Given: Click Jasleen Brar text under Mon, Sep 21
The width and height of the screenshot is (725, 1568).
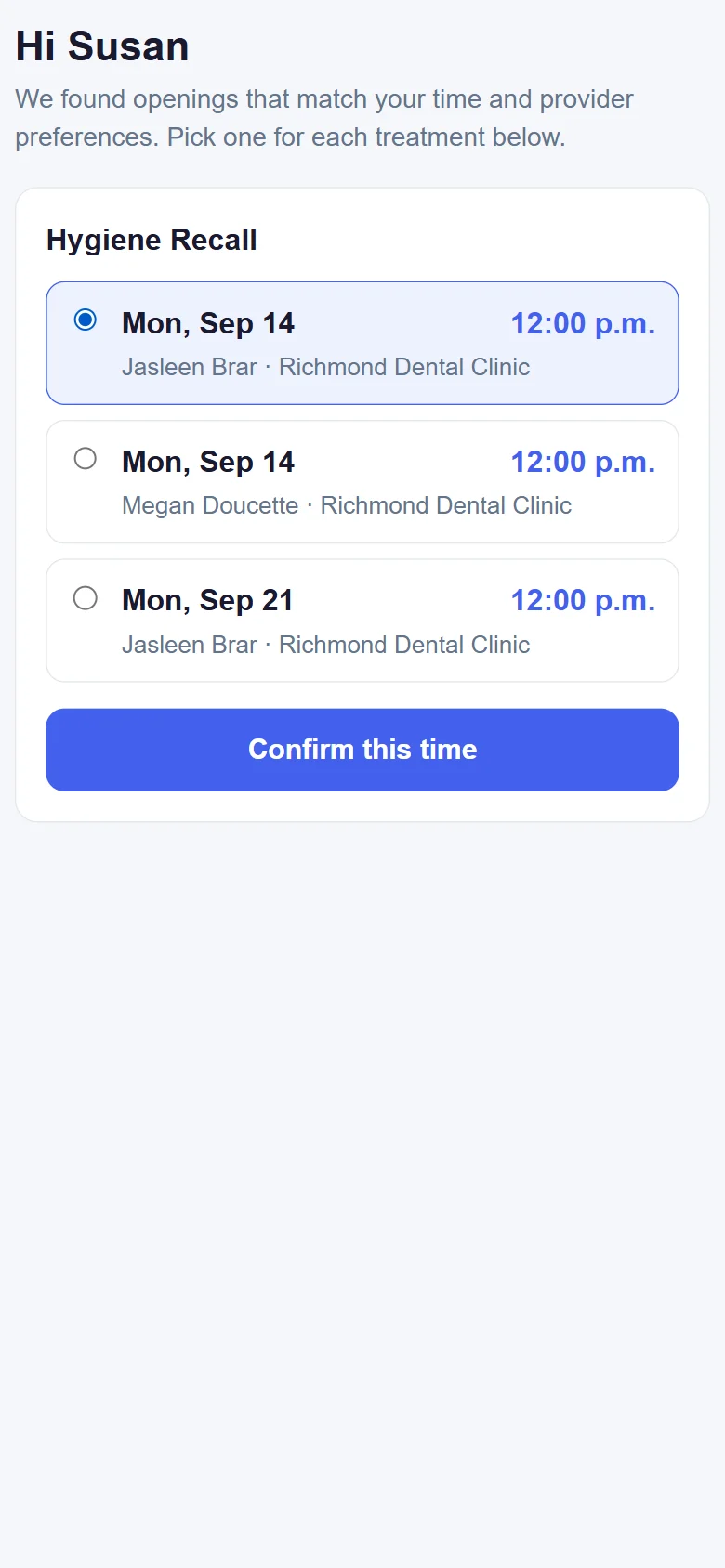Looking at the screenshot, I should click(x=190, y=645).
